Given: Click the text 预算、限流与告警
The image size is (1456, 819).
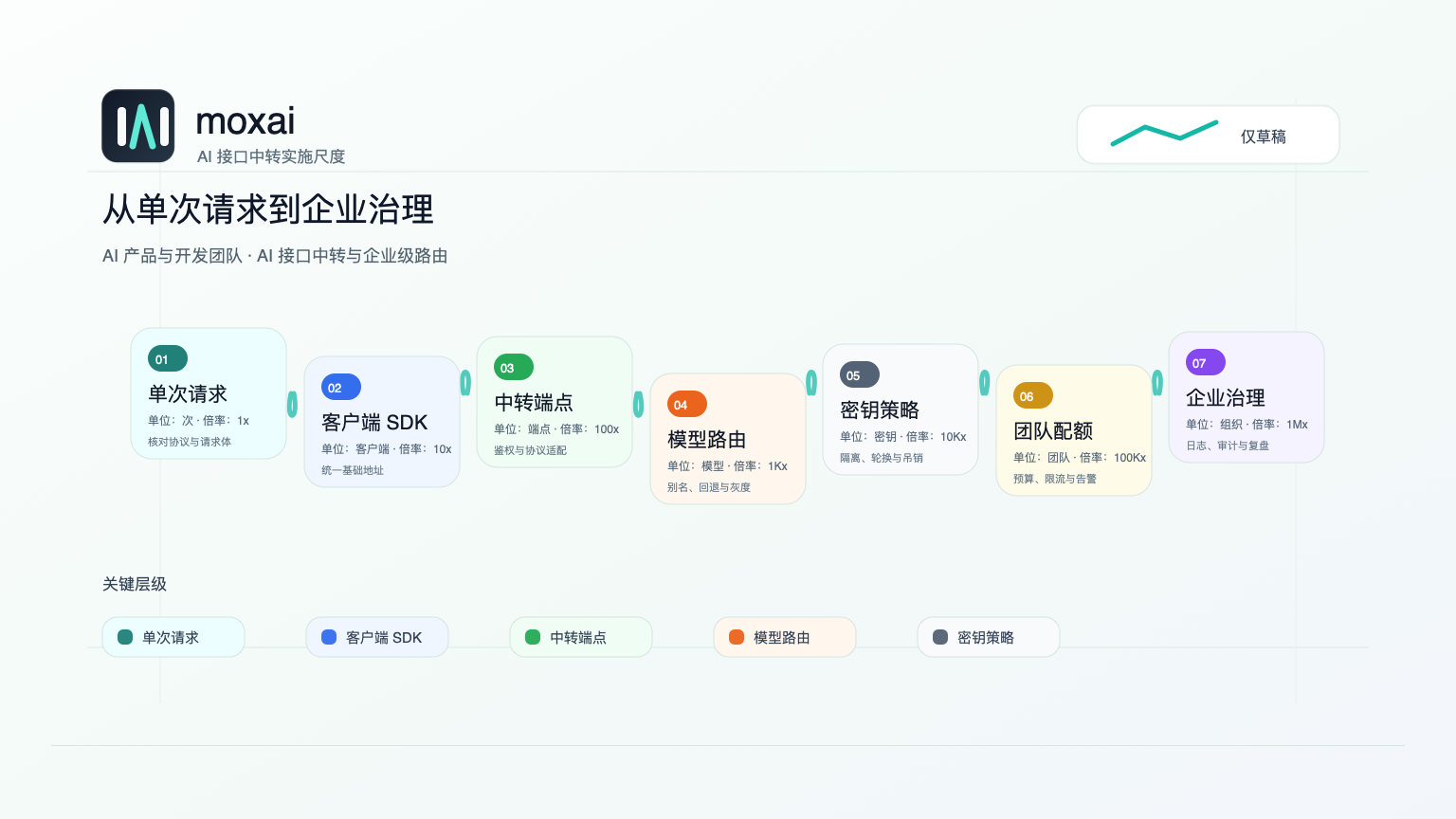Looking at the screenshot, I should (x=1055, y=479).
